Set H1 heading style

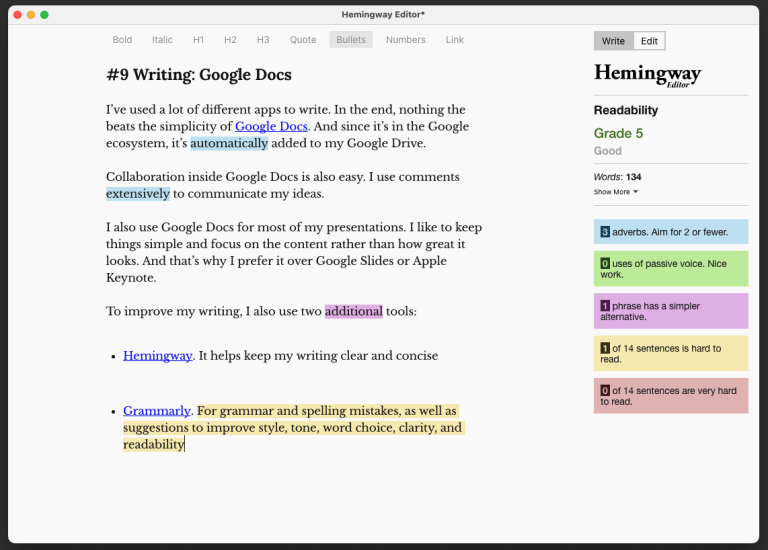pos(198,40)
